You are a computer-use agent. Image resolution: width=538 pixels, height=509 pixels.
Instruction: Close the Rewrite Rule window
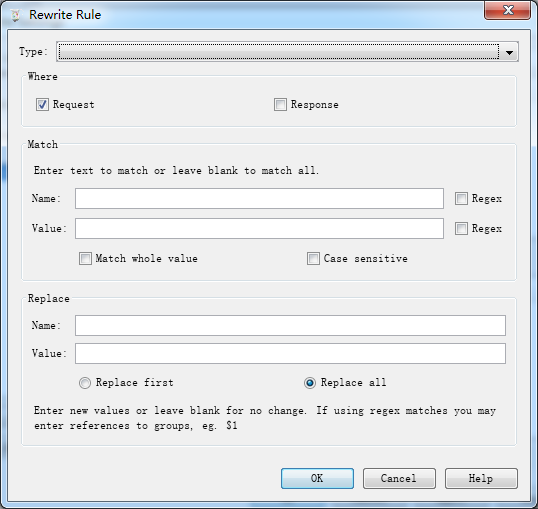[508, 10]
